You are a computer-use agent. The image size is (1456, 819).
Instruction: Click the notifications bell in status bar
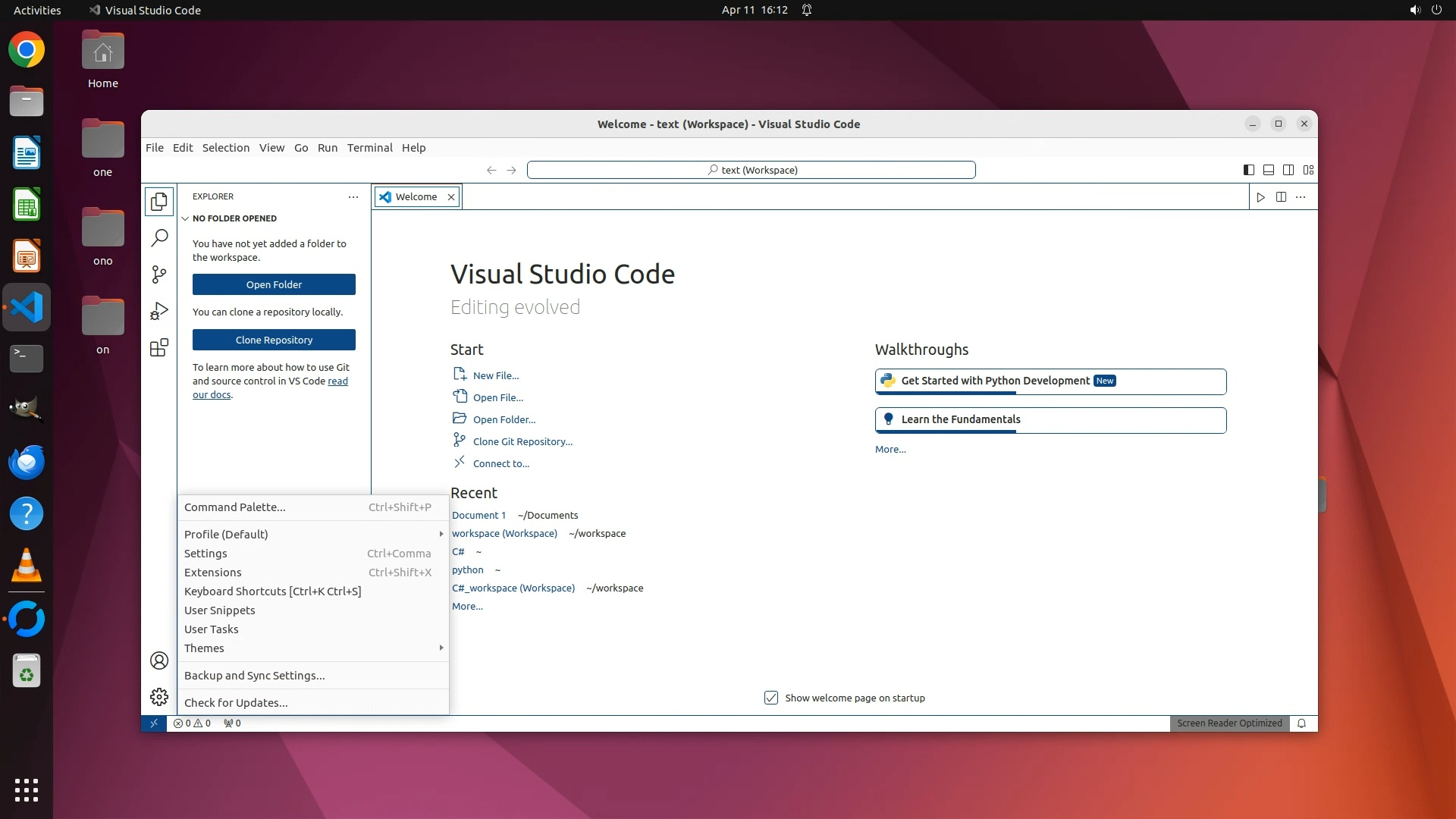click(1301, 723)
